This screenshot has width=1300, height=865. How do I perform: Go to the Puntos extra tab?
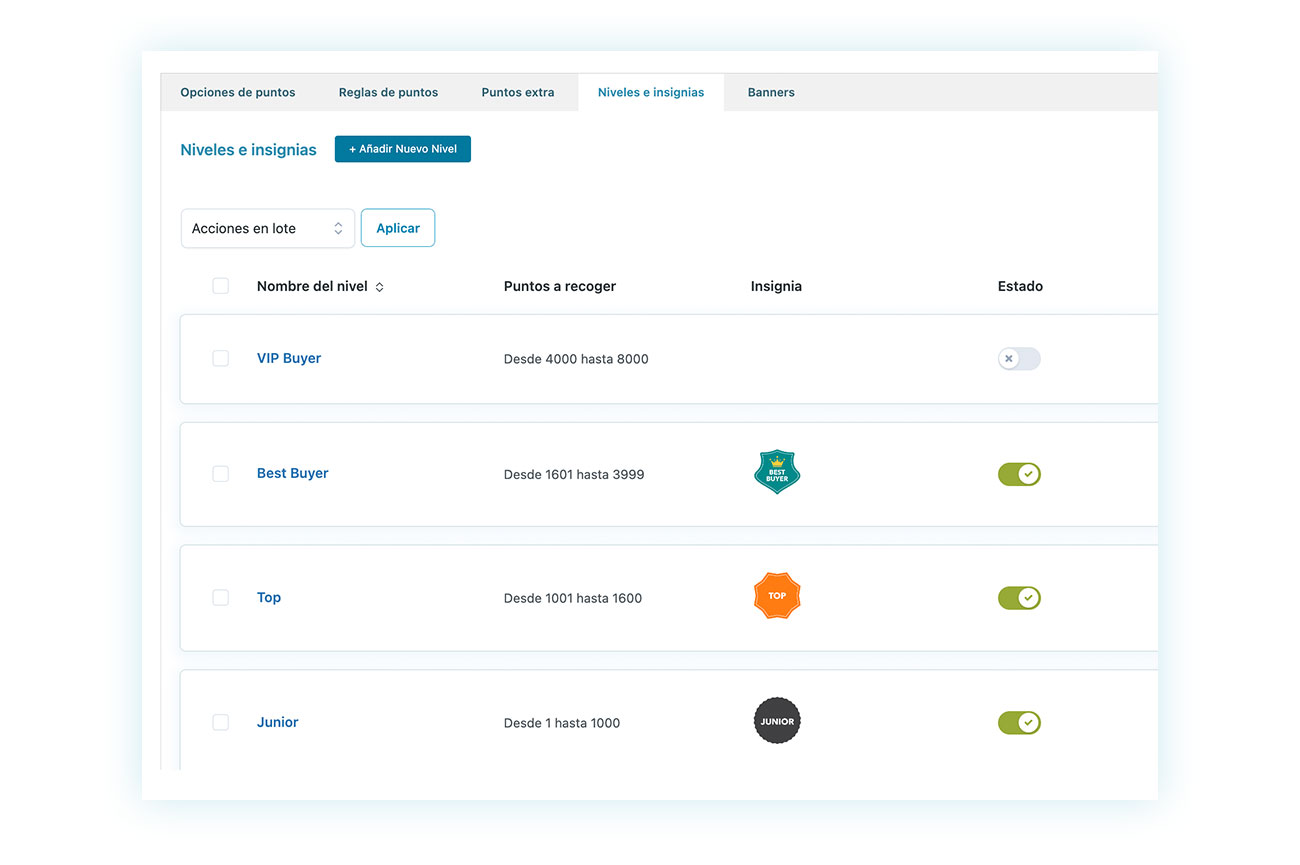[518, 92]
